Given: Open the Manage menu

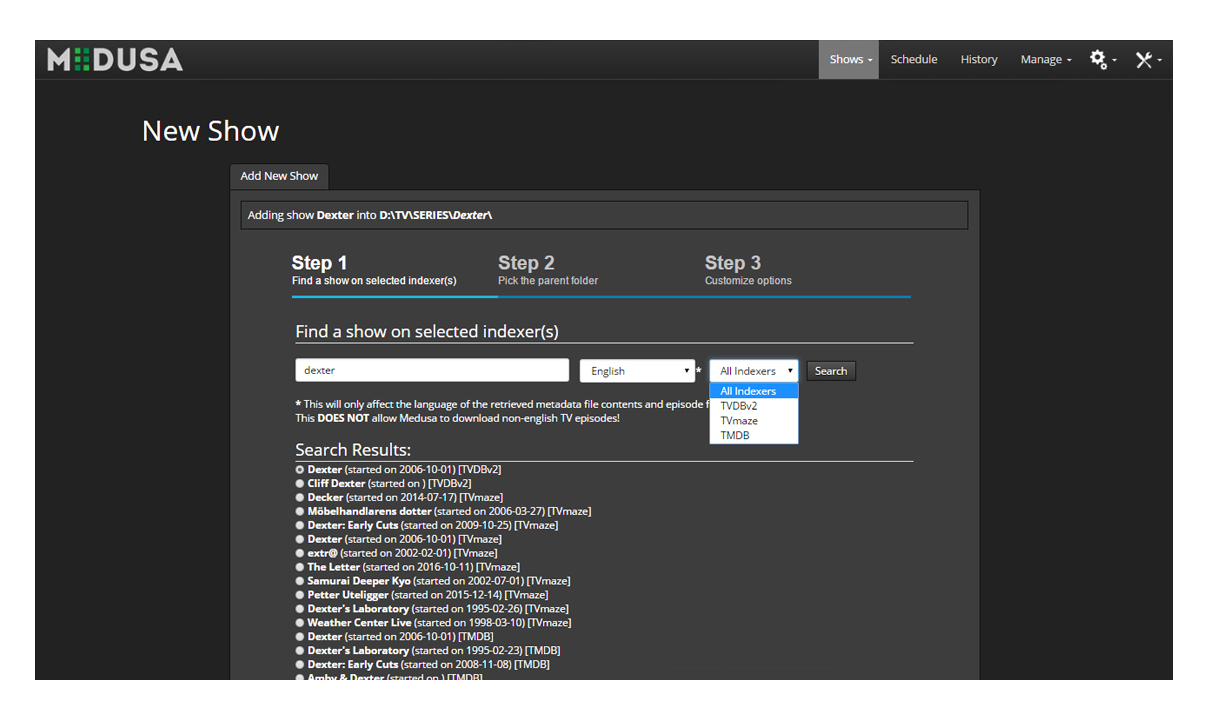Looking at the screenshot, I should (x=1045, y=60).
